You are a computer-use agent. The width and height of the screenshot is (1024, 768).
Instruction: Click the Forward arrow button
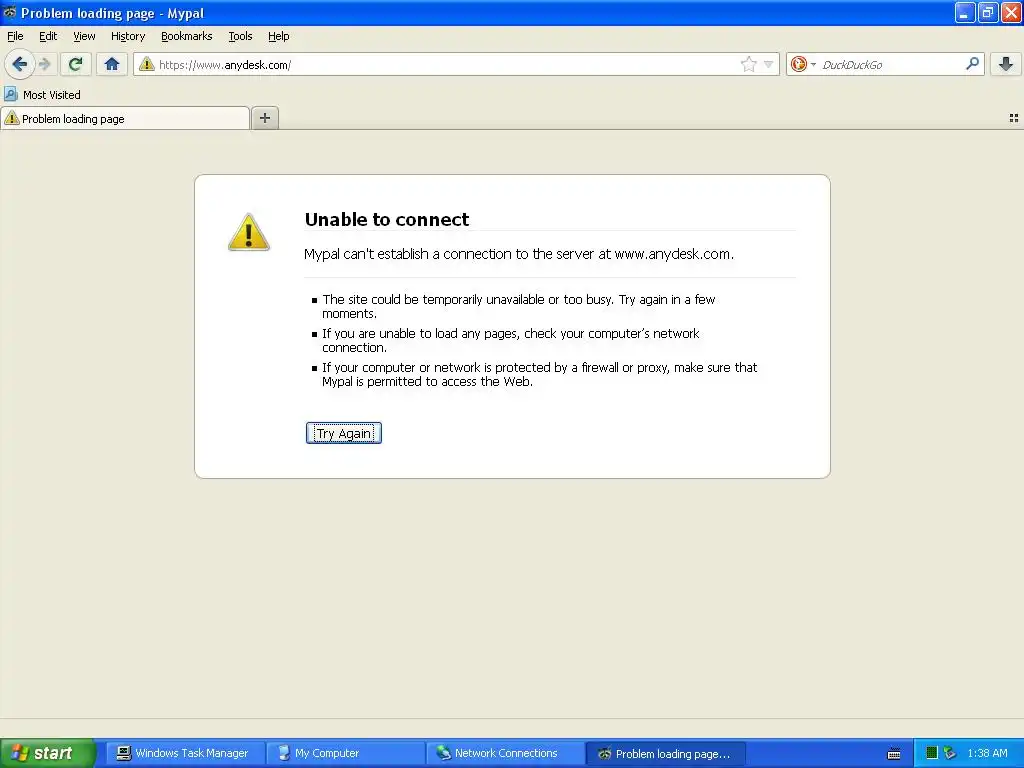point(44,64)
